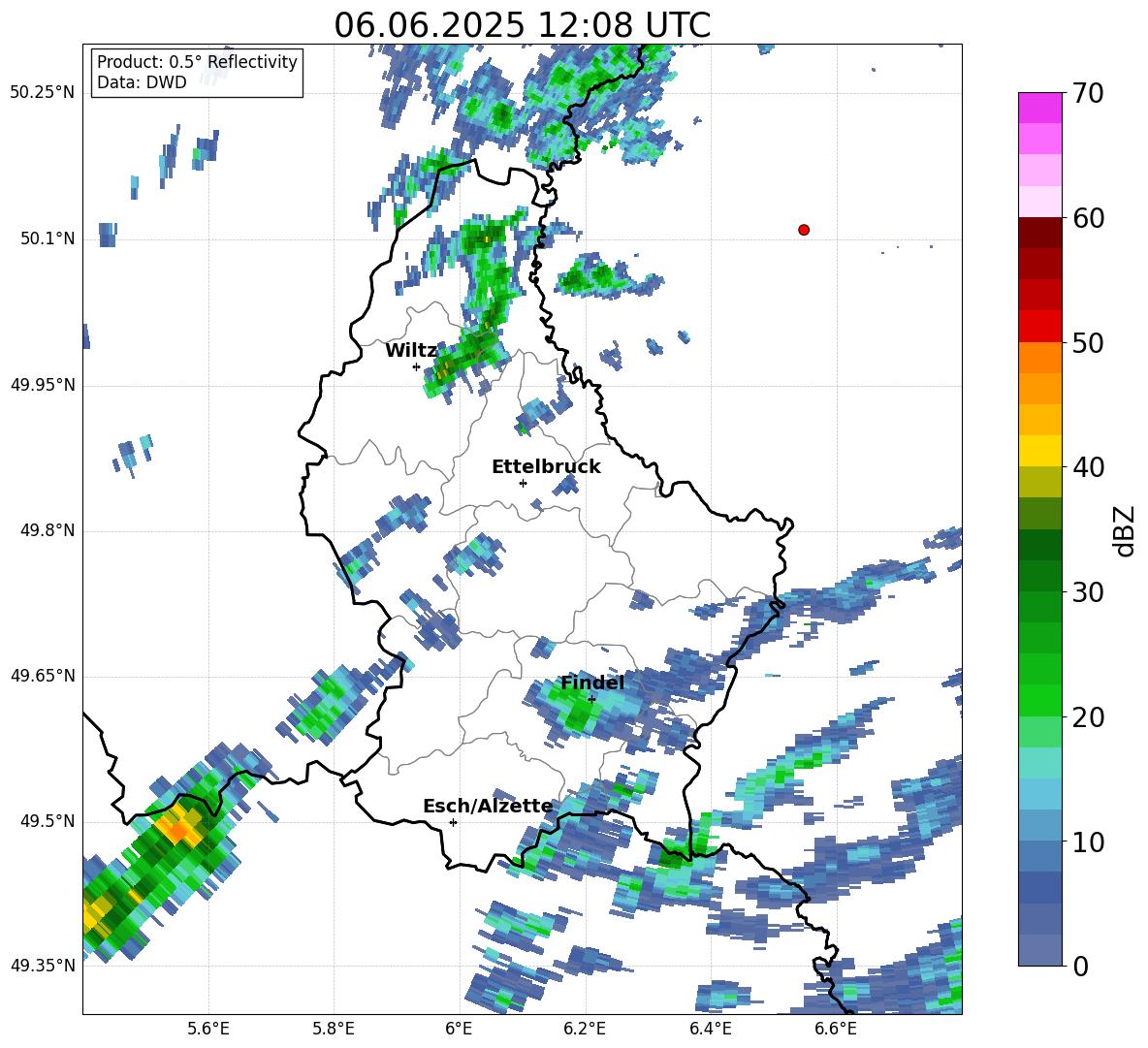Click the 50.1°N latitude label
Image resolution: width=1148 pixels, height=1048 pixels.
coord(48,238)
